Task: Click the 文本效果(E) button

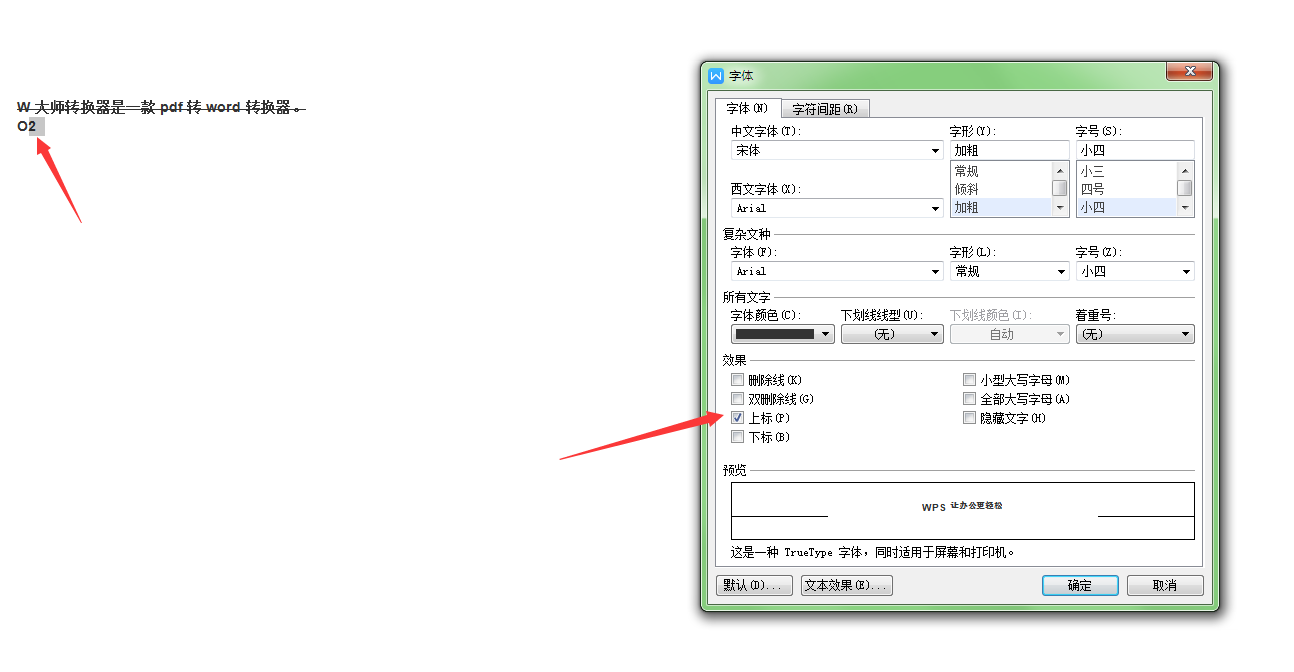Action: point(846,585)
